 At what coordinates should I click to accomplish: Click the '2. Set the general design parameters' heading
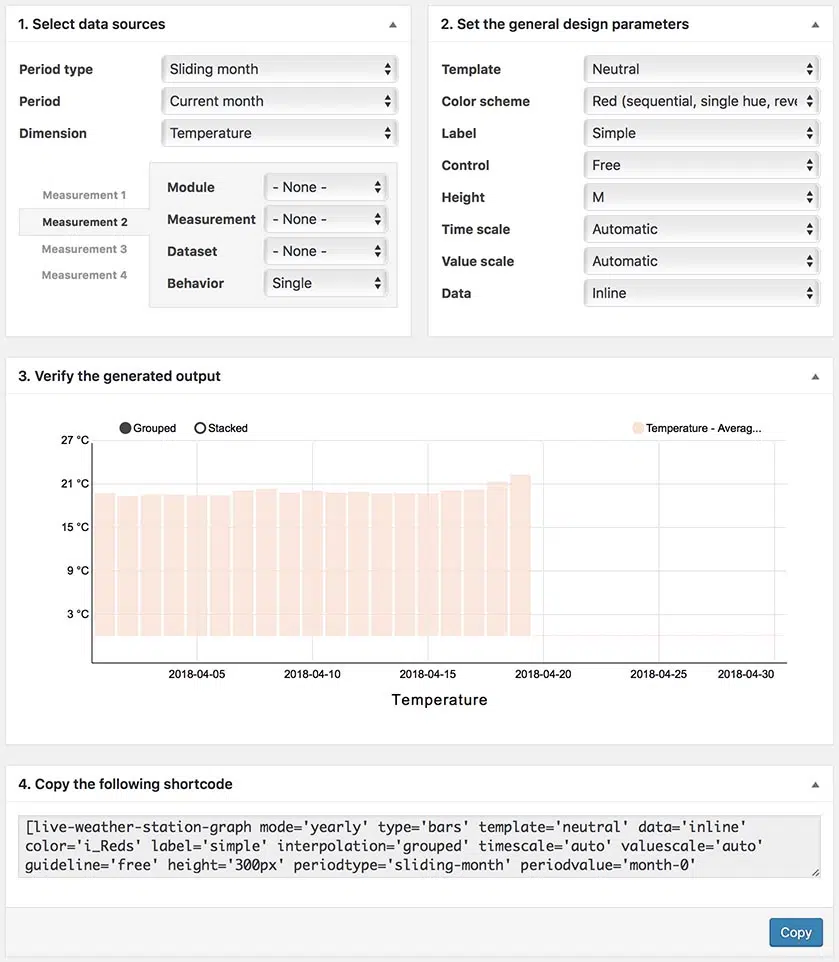564,25
